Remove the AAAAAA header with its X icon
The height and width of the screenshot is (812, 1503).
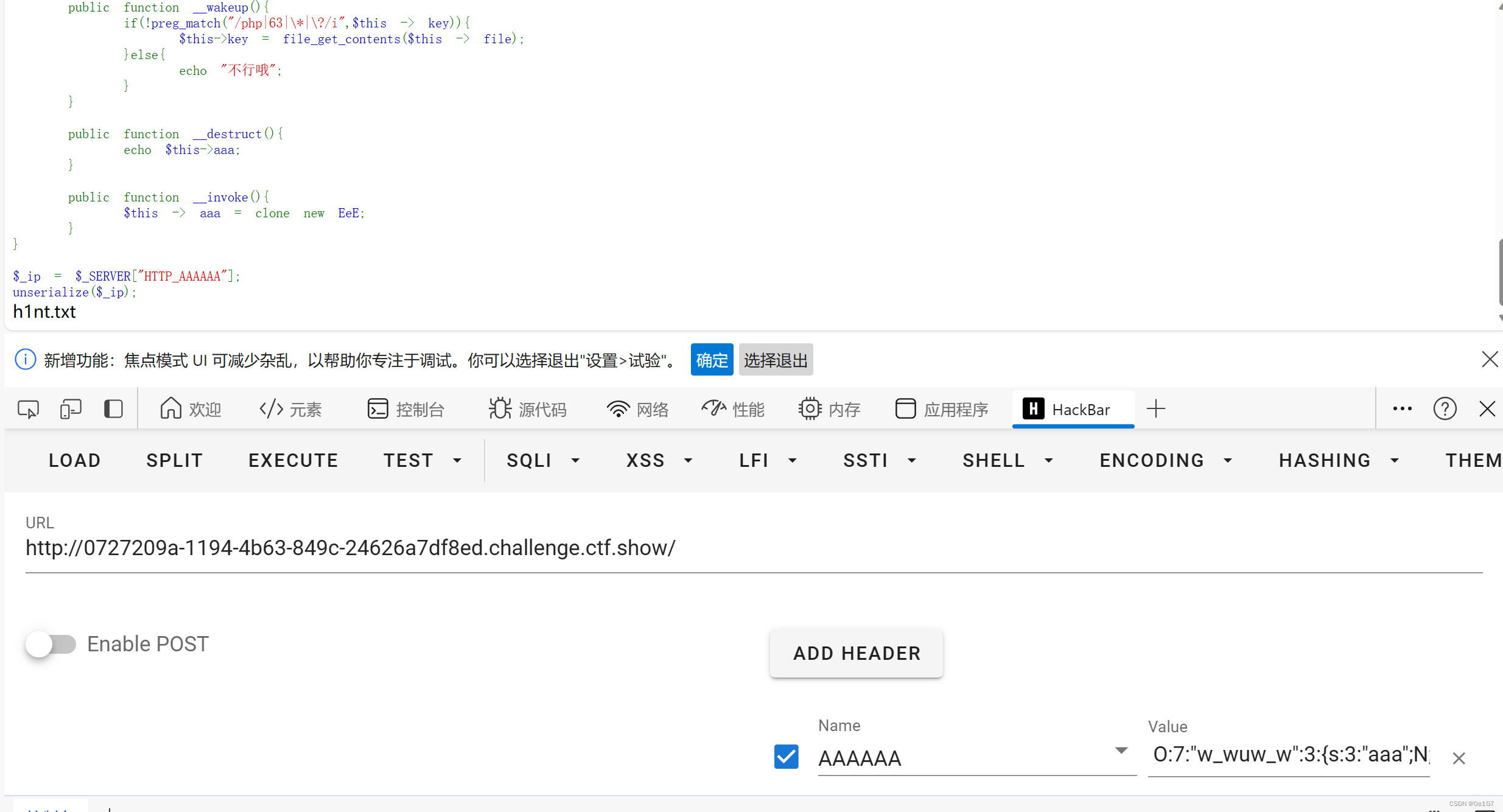(x=1459, y=758)
